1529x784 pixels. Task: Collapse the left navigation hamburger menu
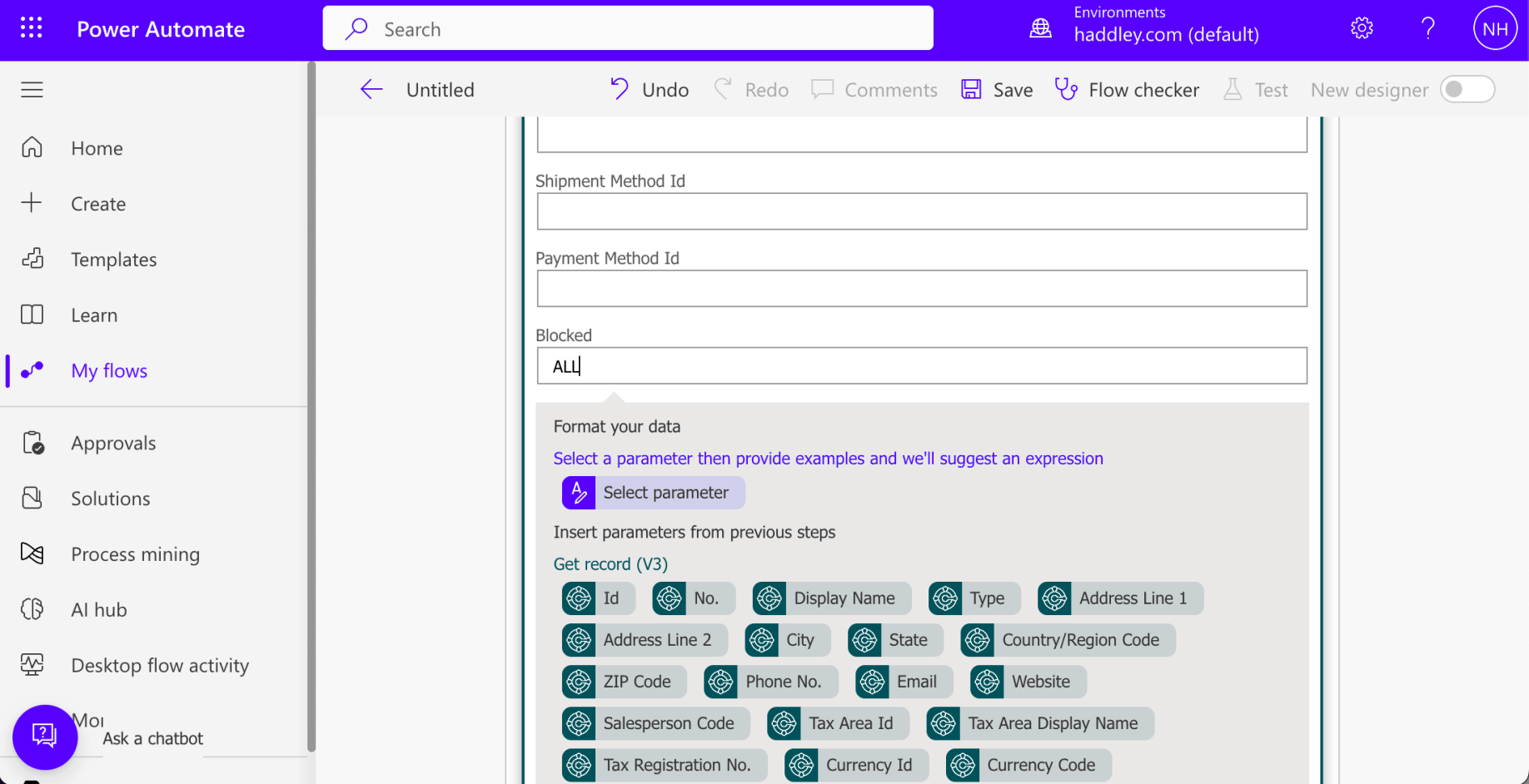click(32, 90)
